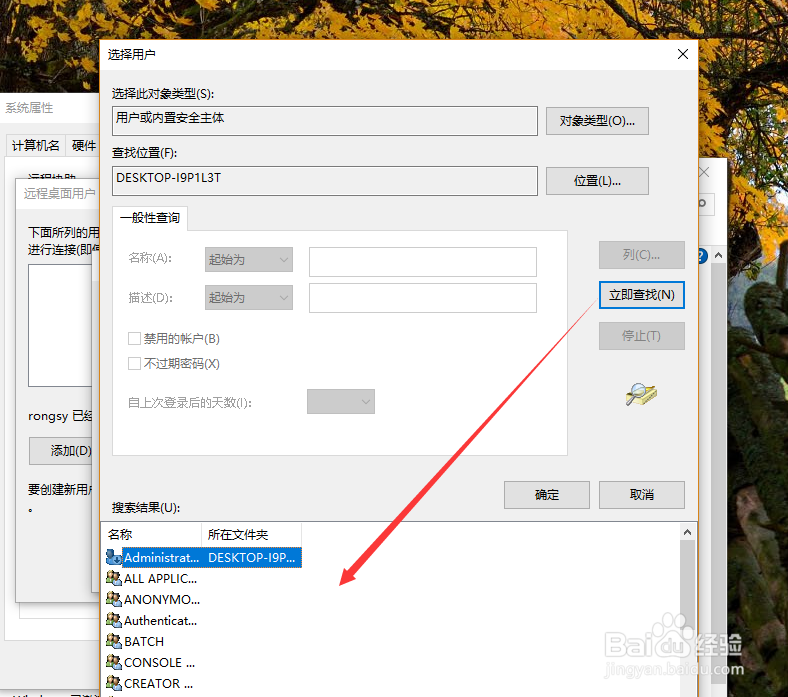The height and width of the screenshot is (697, 788).
Task: Select the Administrat... result row
Action: [204, 557]
